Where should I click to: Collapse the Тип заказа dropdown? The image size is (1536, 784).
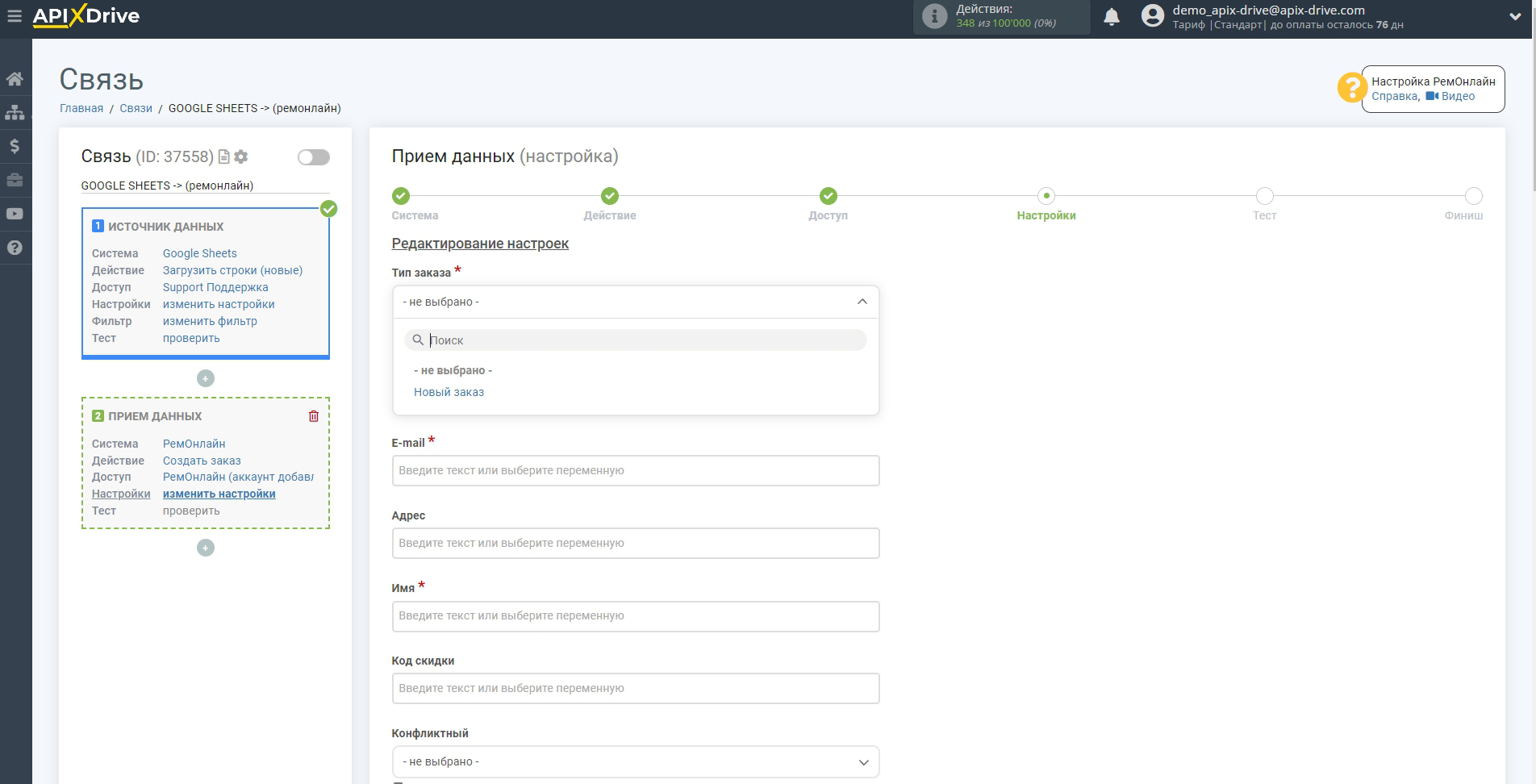point(636,302)
